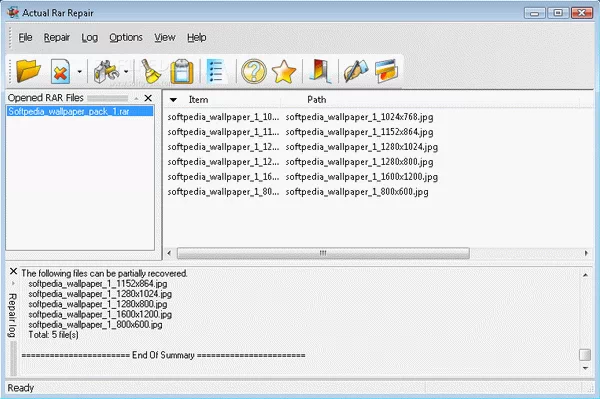Click the sort arrow before Item column

(x=173, y=100)
